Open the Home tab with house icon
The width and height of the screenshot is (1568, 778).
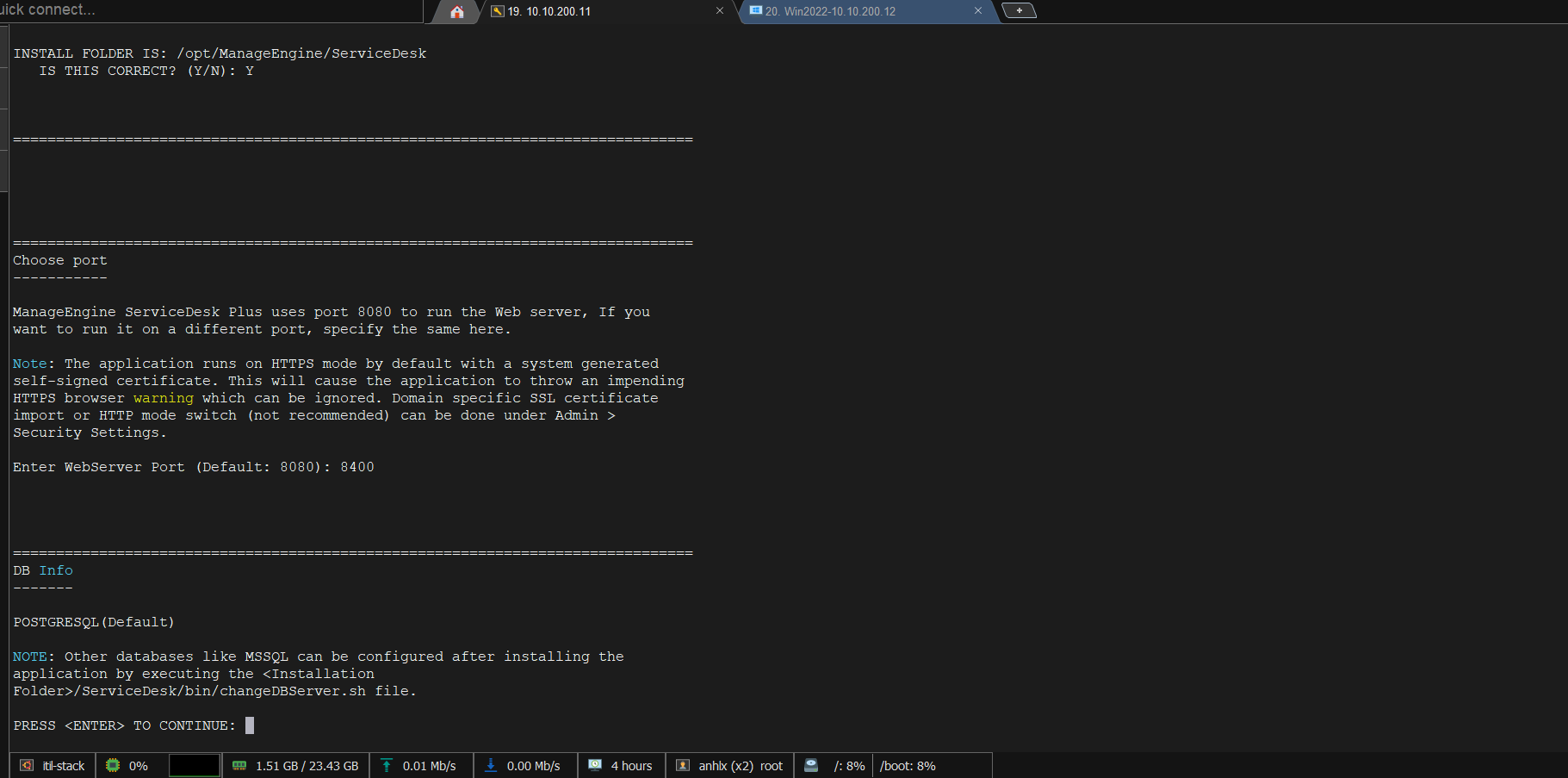[x=456, y=11]
